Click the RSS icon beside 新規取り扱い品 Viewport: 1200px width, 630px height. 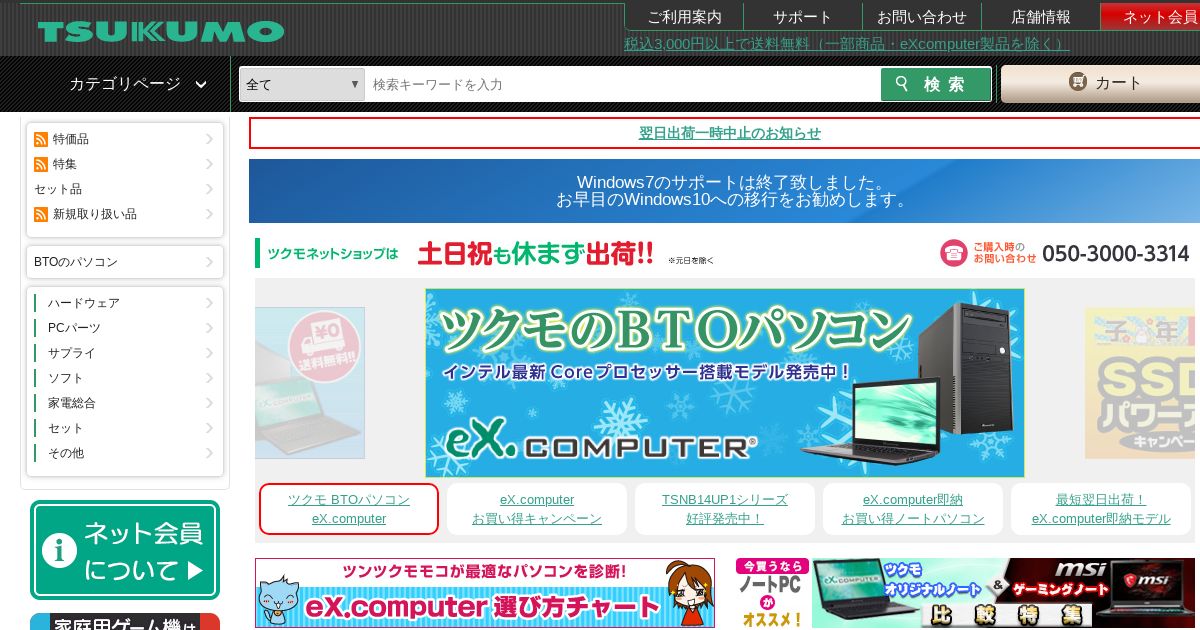click(x=41, y=214)
